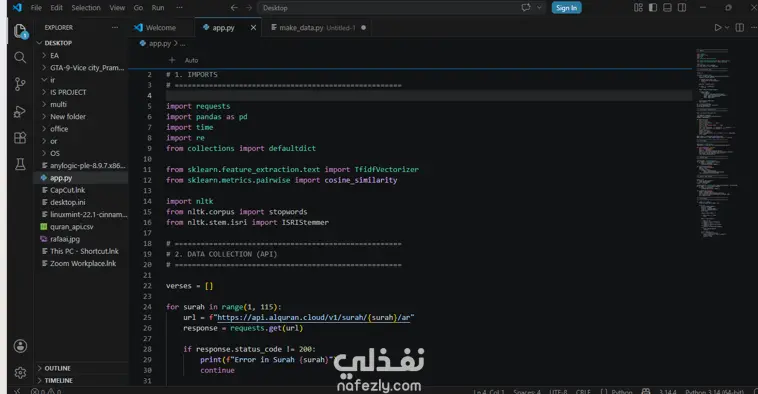
Task: Show more menus with title bar ellipsis
Action: (x=179, y=8)
